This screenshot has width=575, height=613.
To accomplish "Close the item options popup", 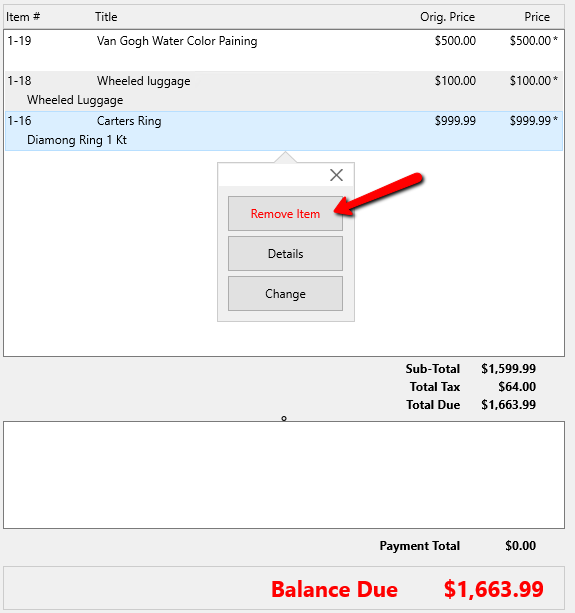I will pyautogui.click(x=336, y=175).
